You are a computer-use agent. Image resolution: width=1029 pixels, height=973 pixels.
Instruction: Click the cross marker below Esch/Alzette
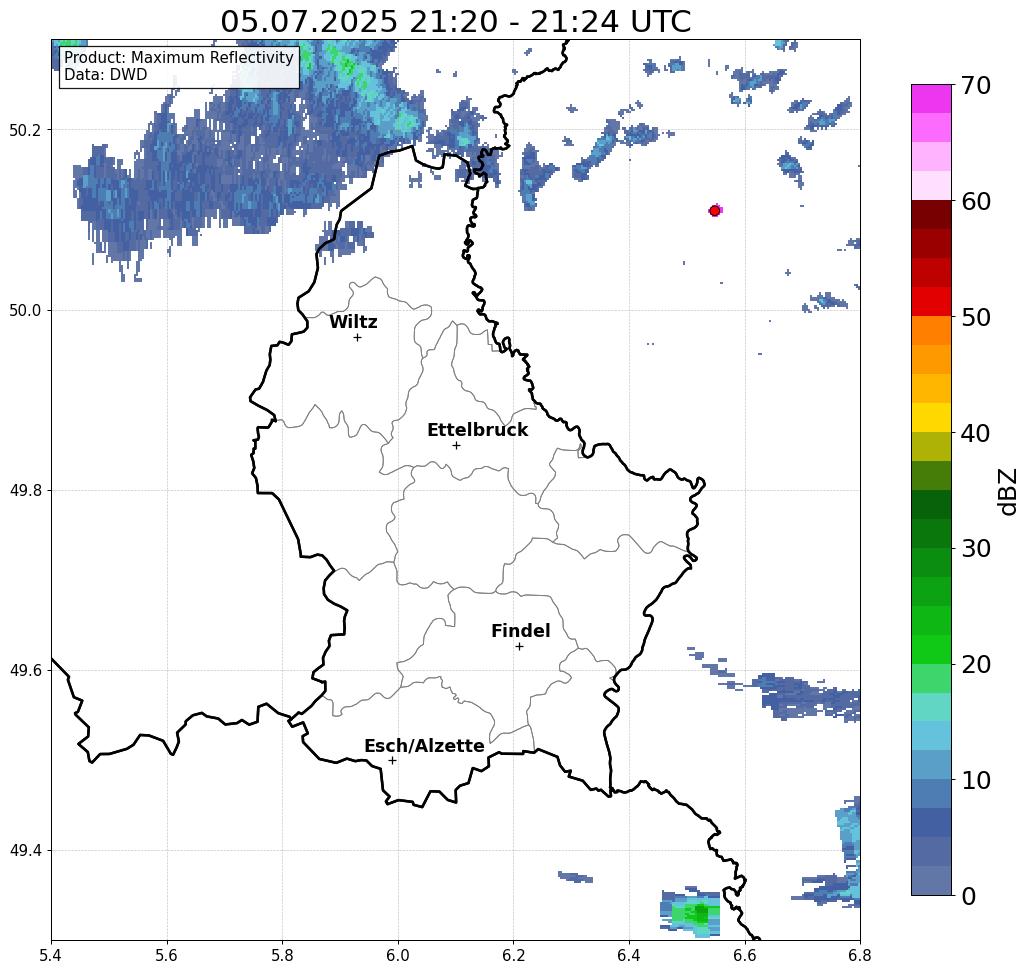[392, 760]
